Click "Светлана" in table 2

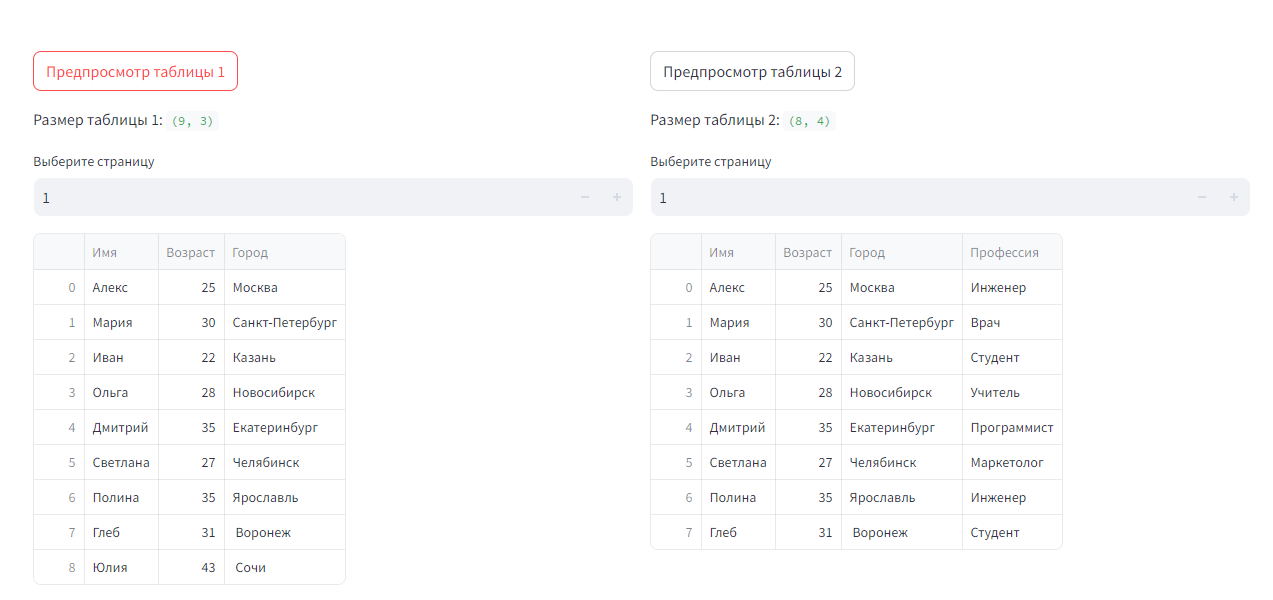coord(738,462)
